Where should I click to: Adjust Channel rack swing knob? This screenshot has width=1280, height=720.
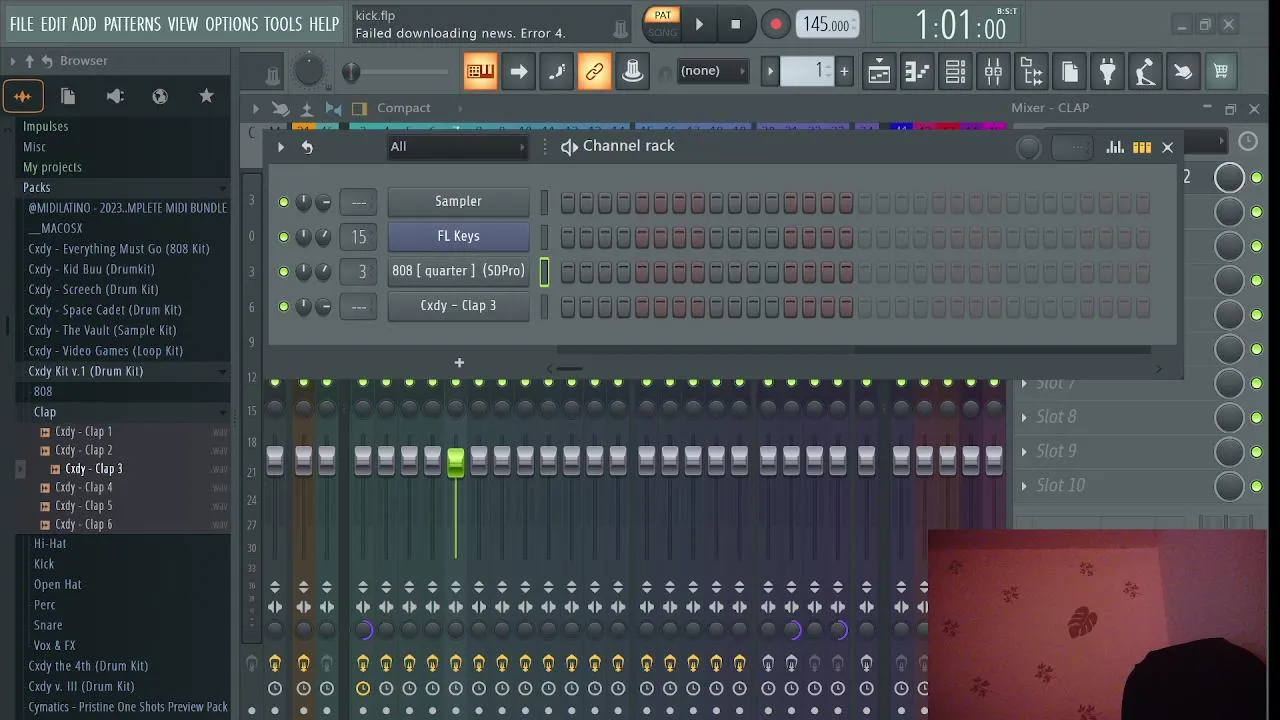tap(1028, 148)
